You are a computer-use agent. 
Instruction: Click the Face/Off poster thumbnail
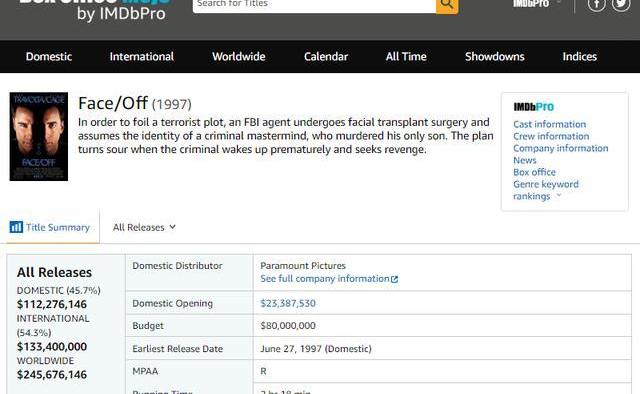(39, 136)
